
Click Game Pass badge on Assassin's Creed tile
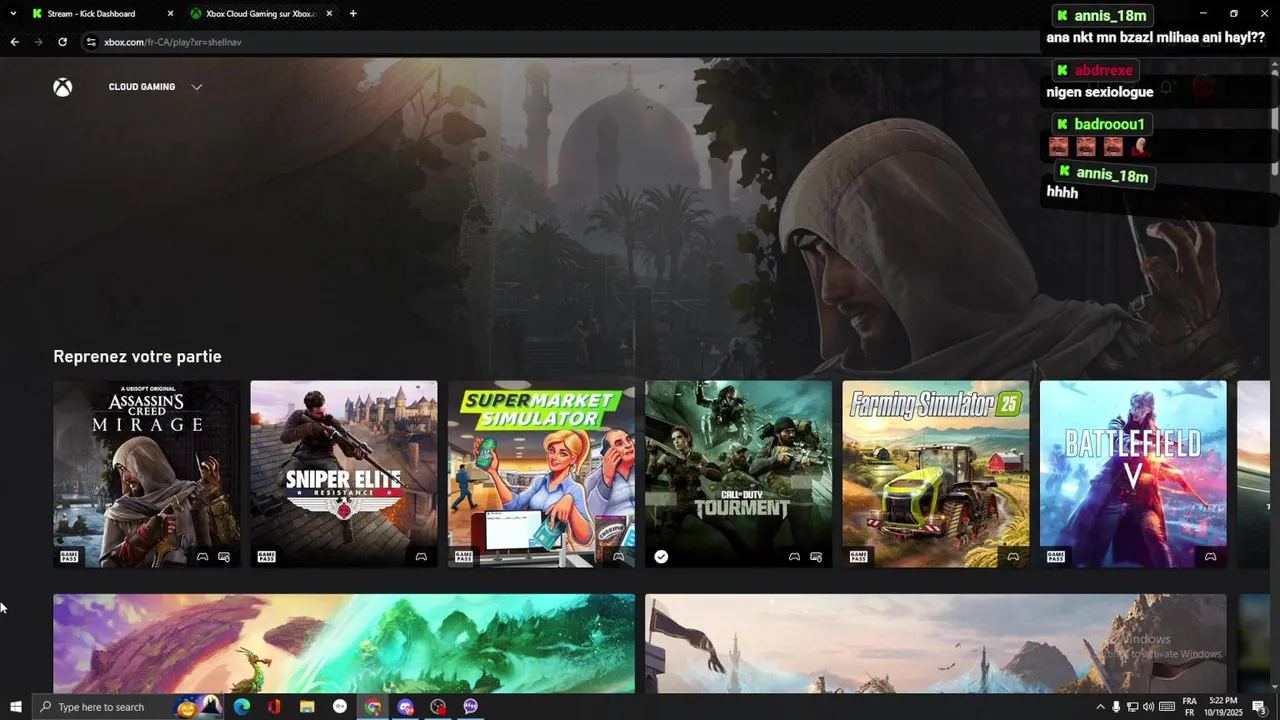click(69, 557)
